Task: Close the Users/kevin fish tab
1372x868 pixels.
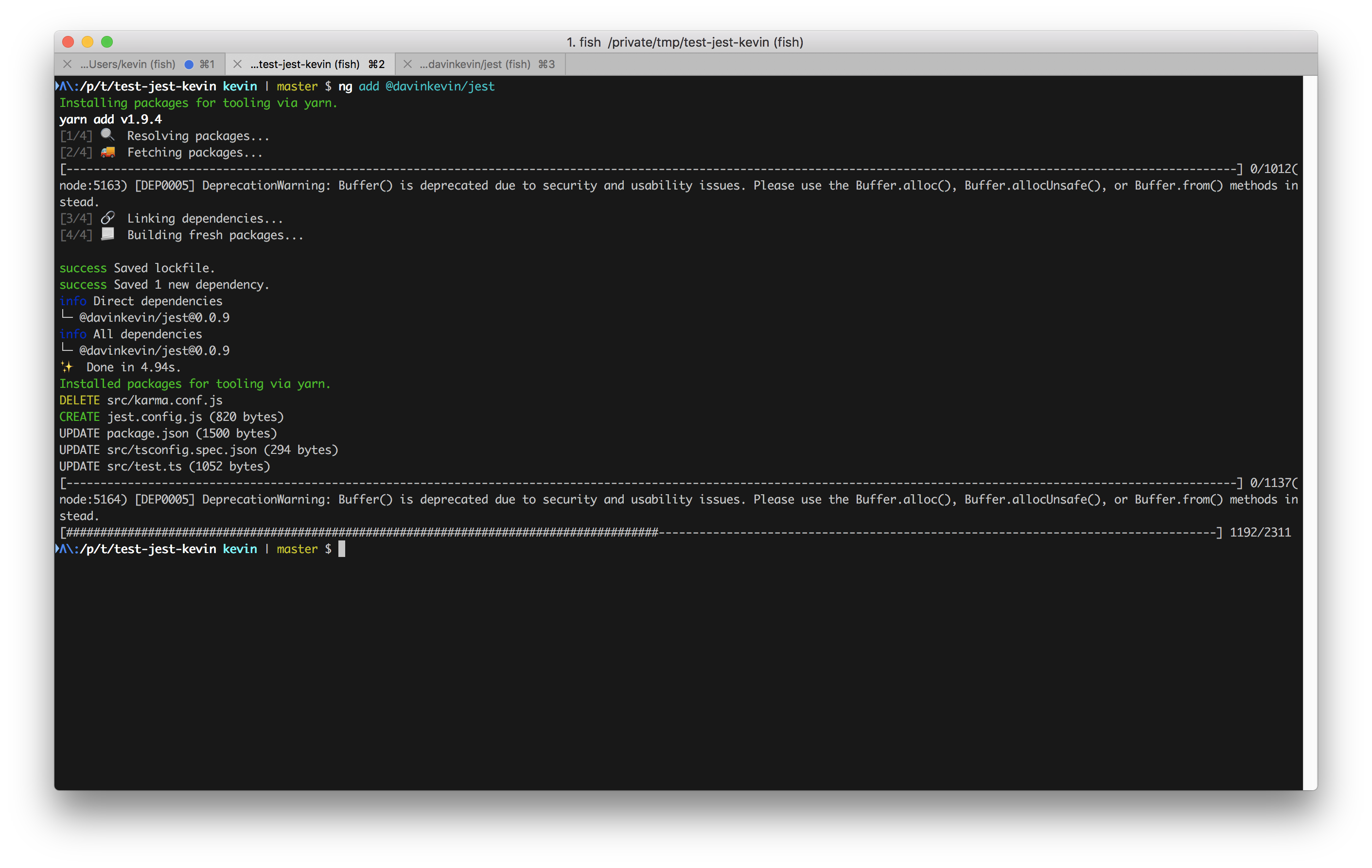Action: click(x=67, y=64)
